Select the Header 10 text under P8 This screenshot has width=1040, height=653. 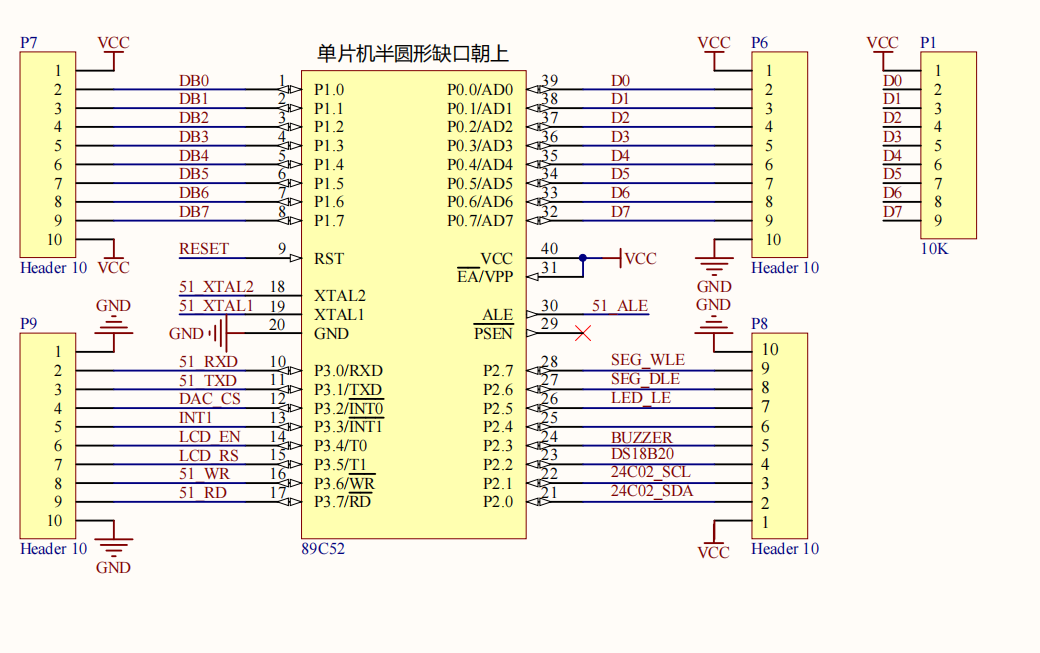point(785,549)
